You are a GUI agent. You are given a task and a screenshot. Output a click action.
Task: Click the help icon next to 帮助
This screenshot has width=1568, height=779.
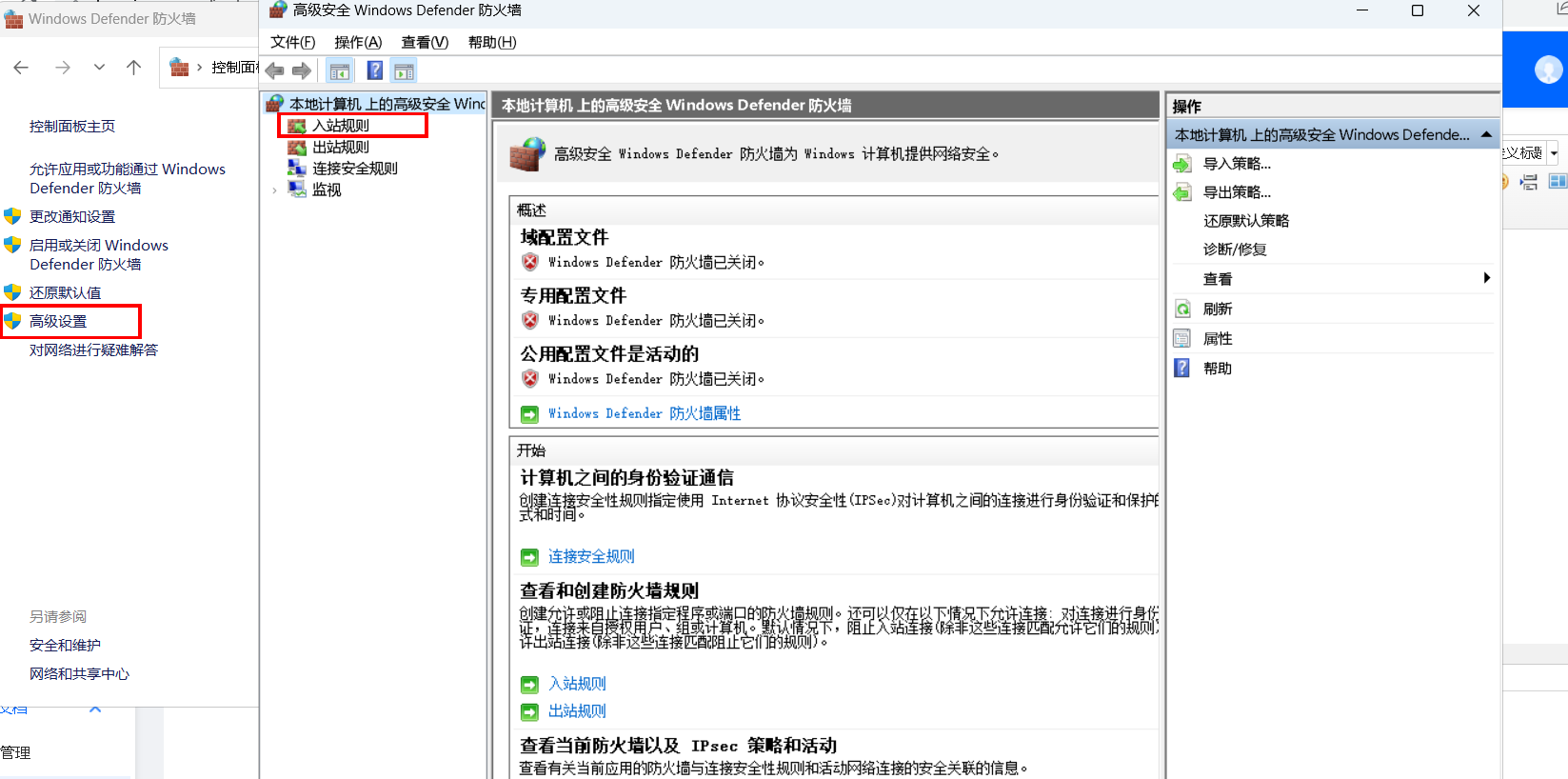coord(1181,369)
